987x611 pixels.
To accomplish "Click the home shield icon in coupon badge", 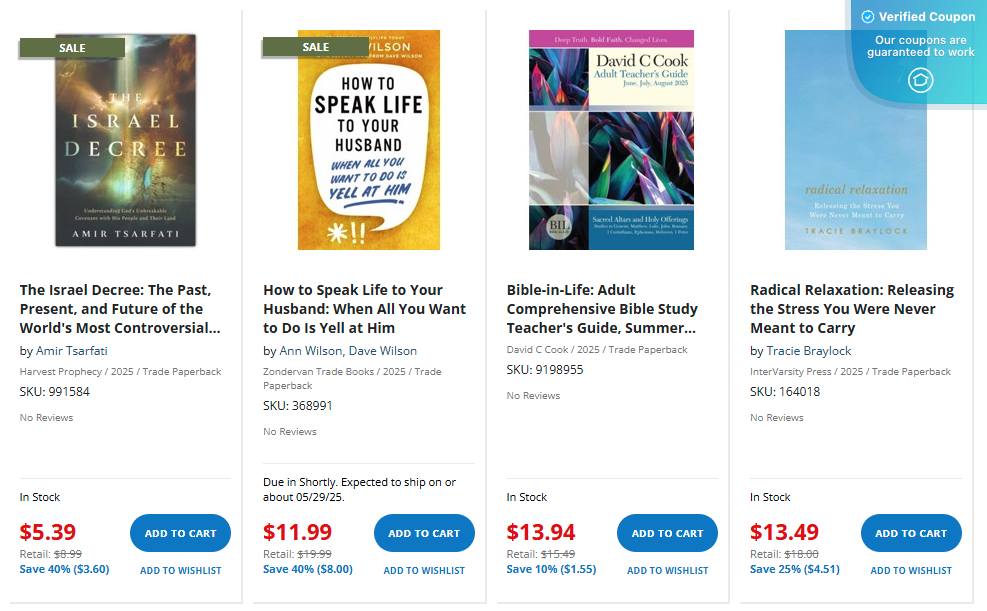I will tap(920, 81).
